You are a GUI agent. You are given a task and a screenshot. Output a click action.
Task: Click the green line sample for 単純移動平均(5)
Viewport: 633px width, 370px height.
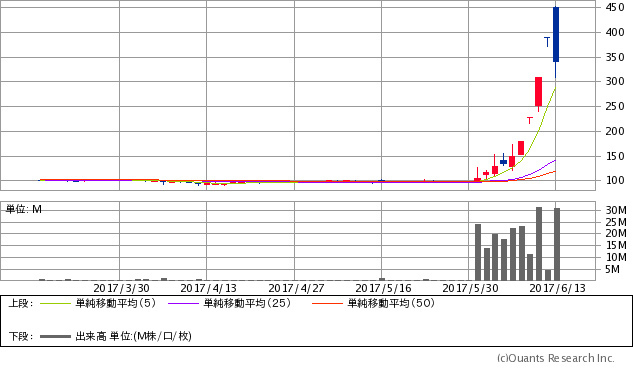point(55,303)
